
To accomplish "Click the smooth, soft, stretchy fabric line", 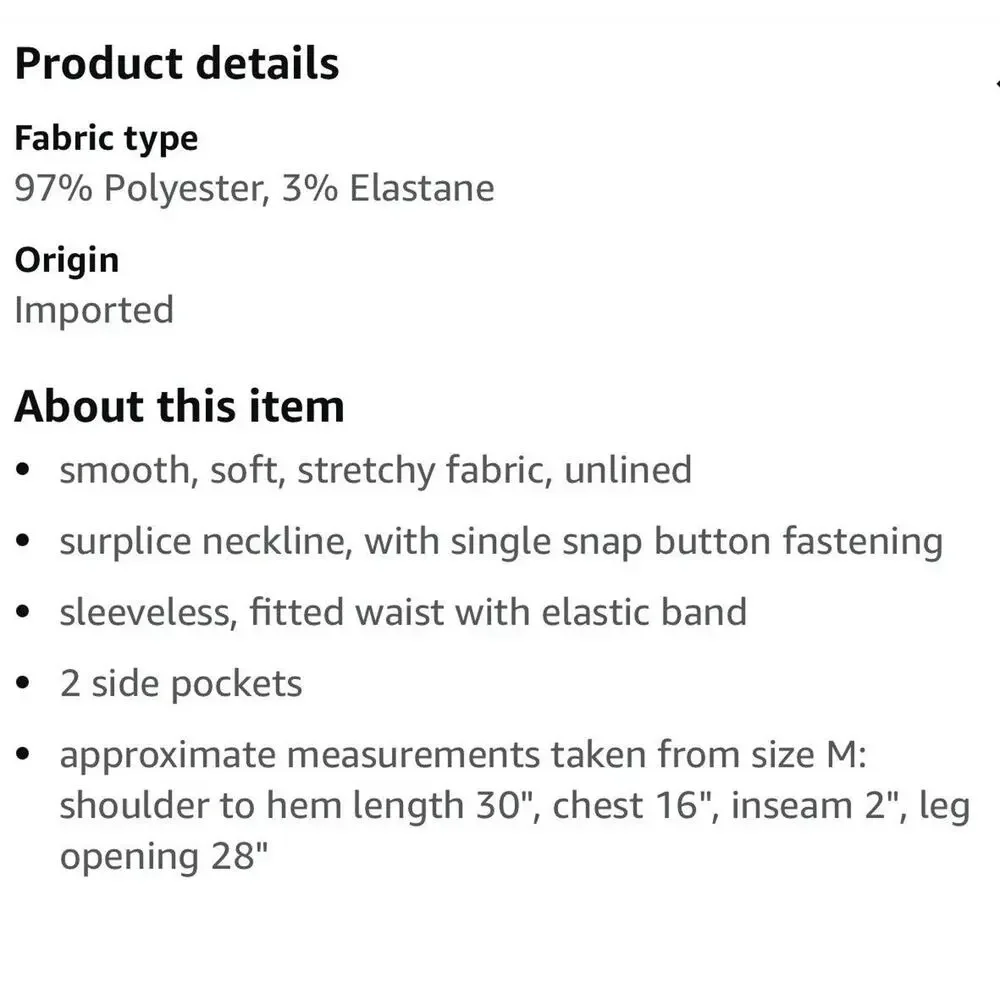I will [375, 470].
